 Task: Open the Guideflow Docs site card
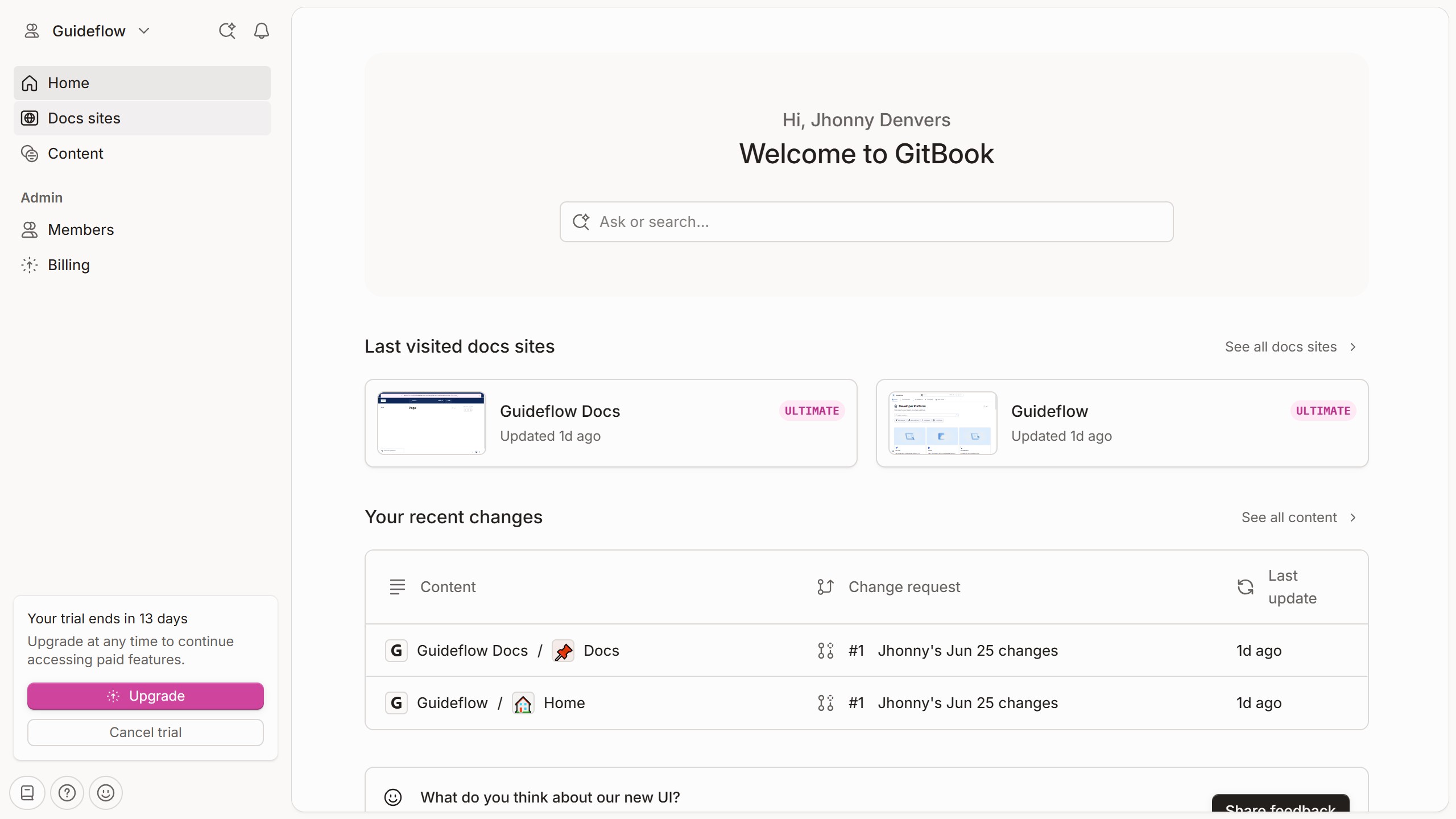(x=611, y=423)
